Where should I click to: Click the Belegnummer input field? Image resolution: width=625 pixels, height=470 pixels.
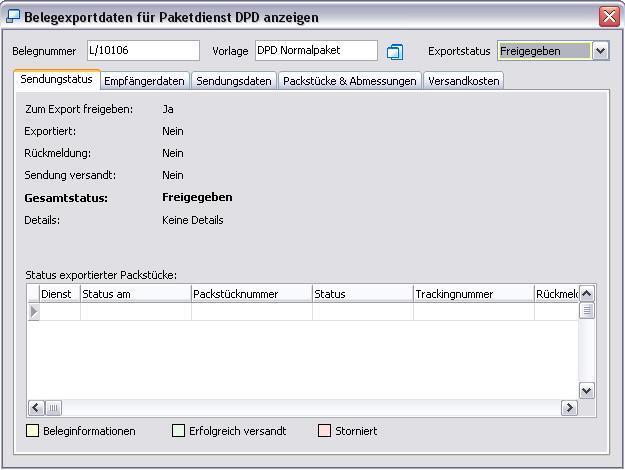[143, 51]
